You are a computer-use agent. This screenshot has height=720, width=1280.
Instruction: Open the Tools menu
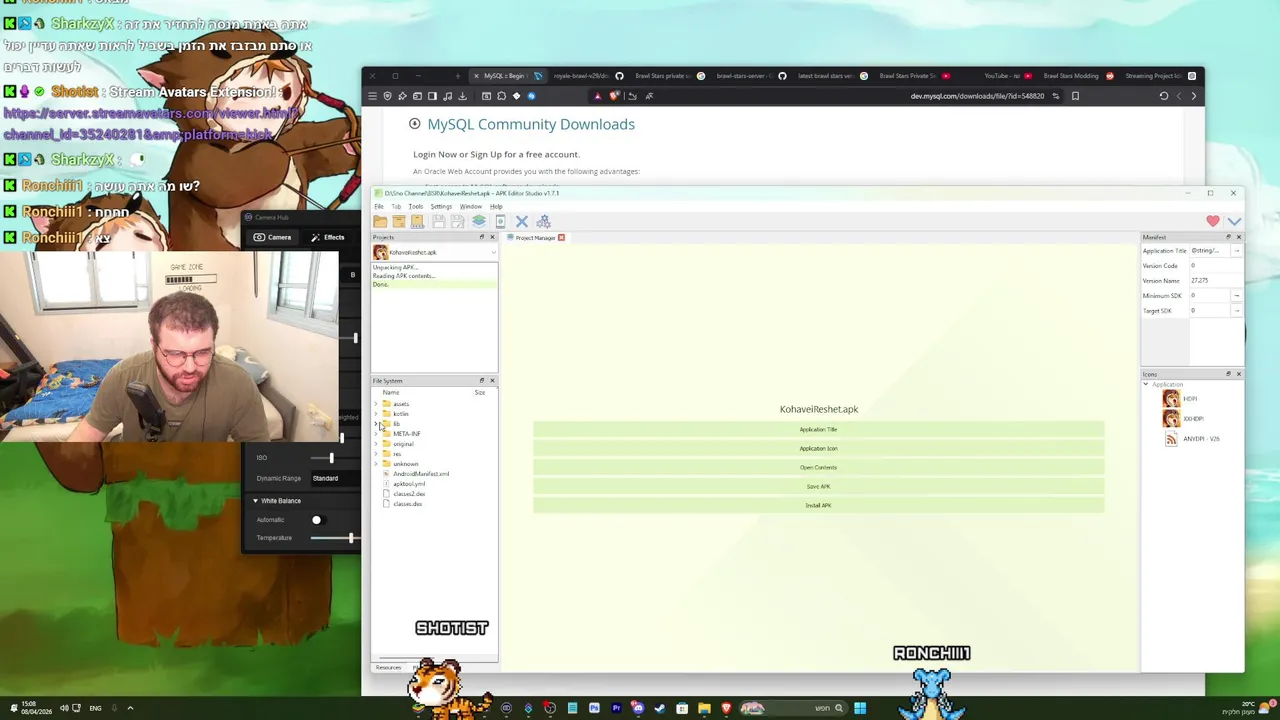pos(416,207)
